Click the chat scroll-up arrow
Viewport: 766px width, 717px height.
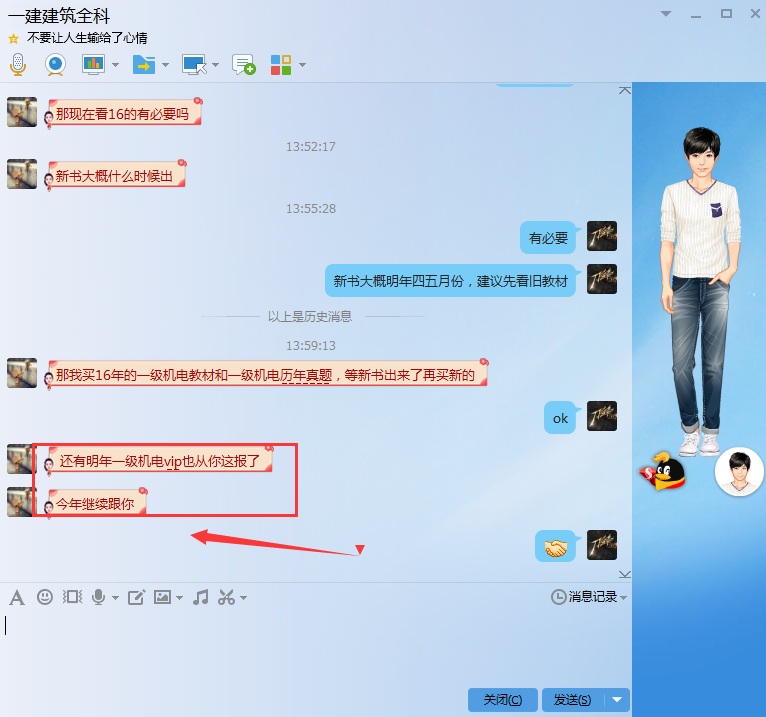[624, 90]
